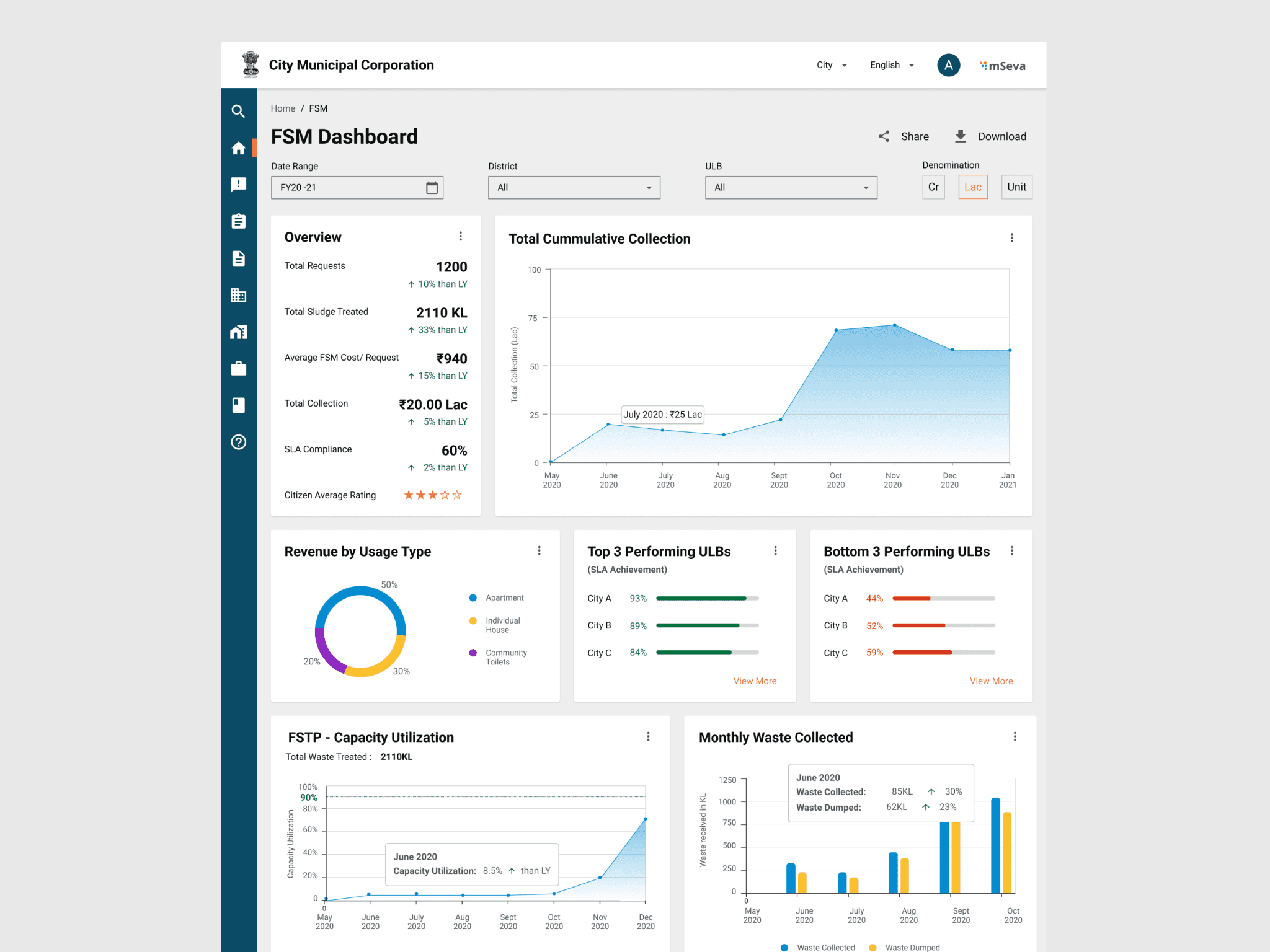Click the search icon in sidebar

click(238, 112)
